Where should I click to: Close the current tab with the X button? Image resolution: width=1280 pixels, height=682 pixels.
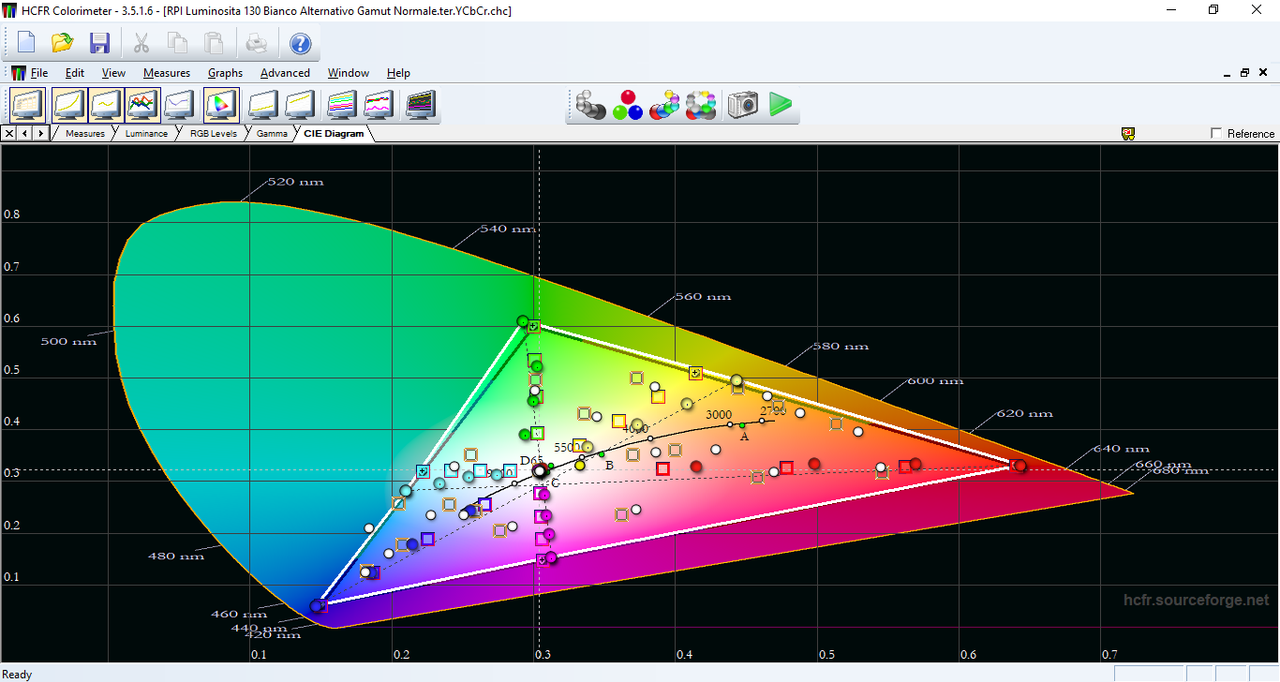9,133
